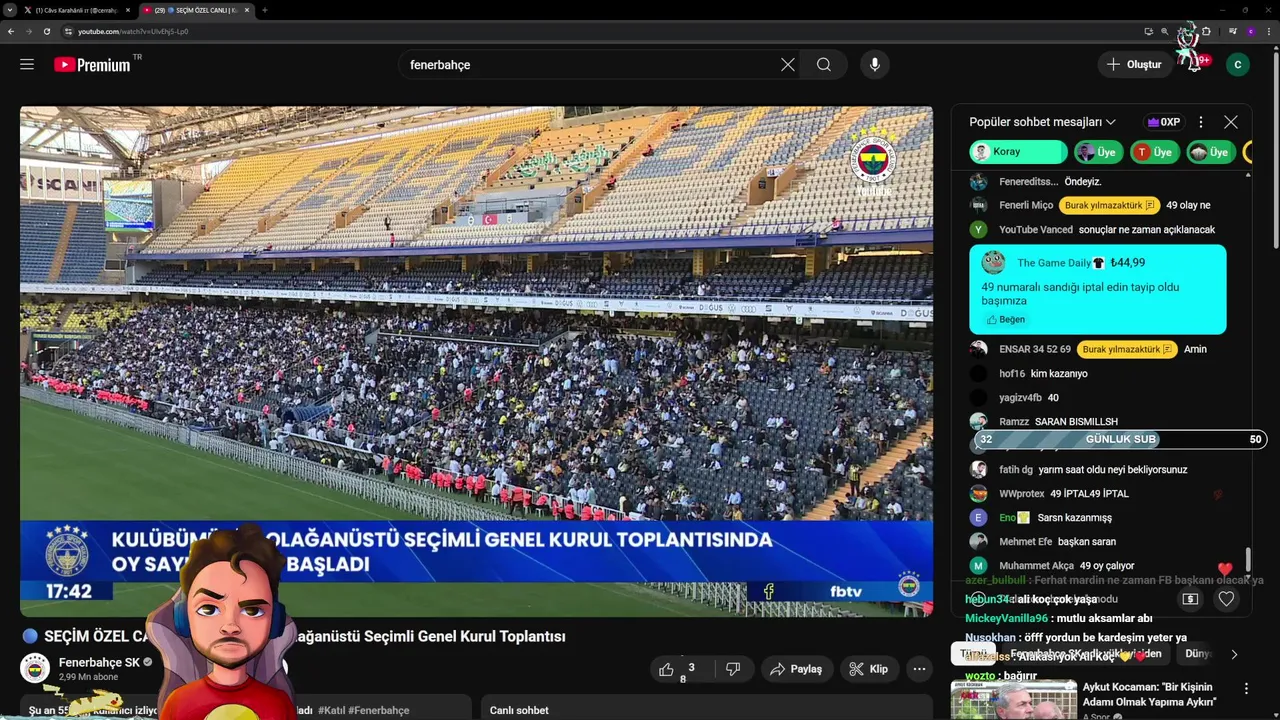
Task: Open The Game Daily super chat message
Action: 1097,289
